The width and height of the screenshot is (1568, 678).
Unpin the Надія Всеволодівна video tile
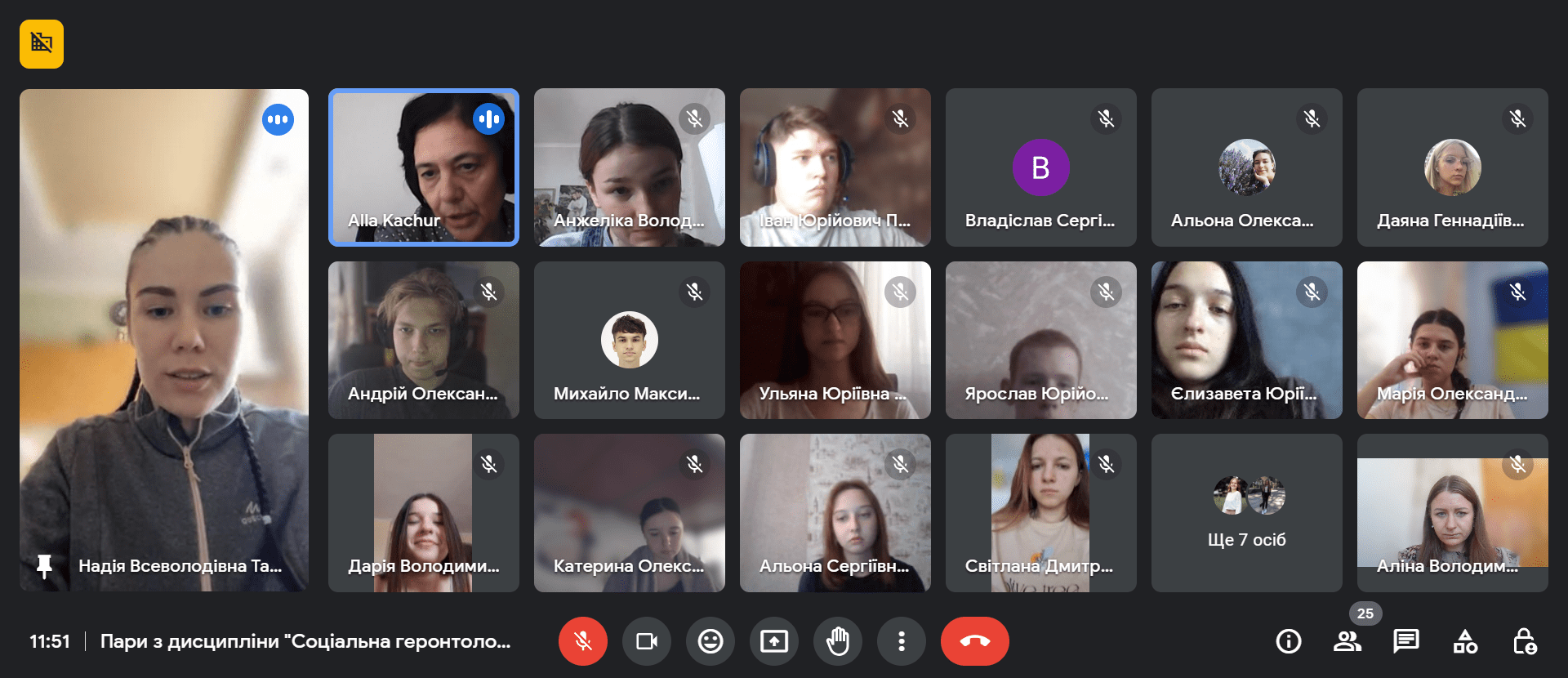[x=45, y=565]
